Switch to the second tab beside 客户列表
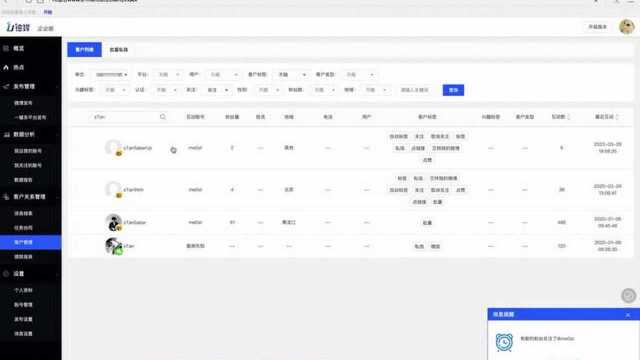 click(x=118, y=50)
